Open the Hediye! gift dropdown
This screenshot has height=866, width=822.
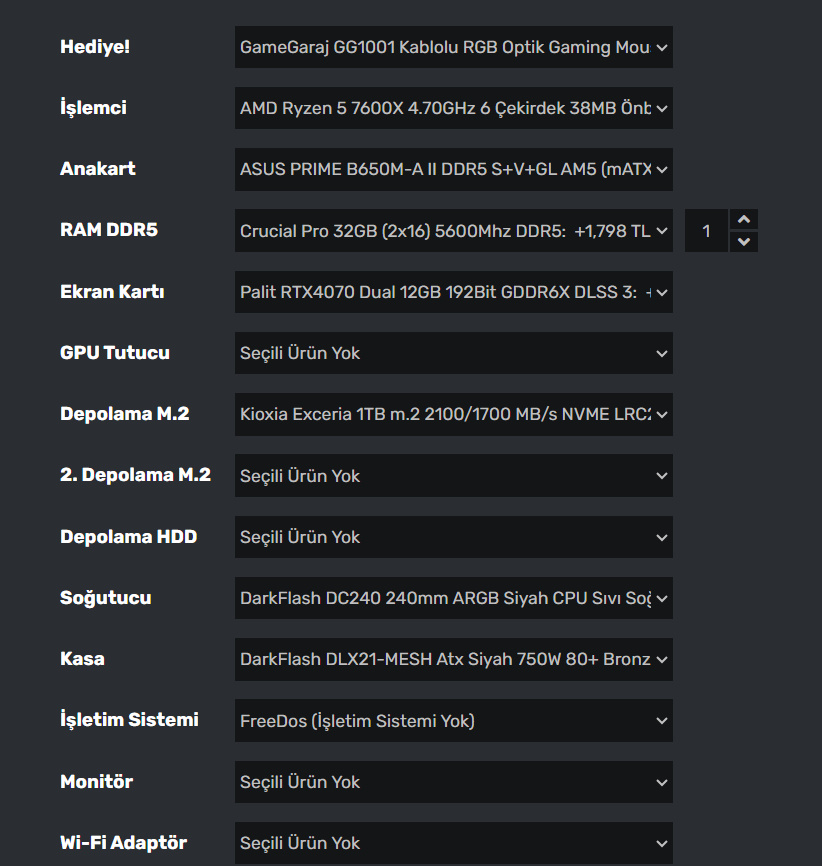(x=453, y=47)
